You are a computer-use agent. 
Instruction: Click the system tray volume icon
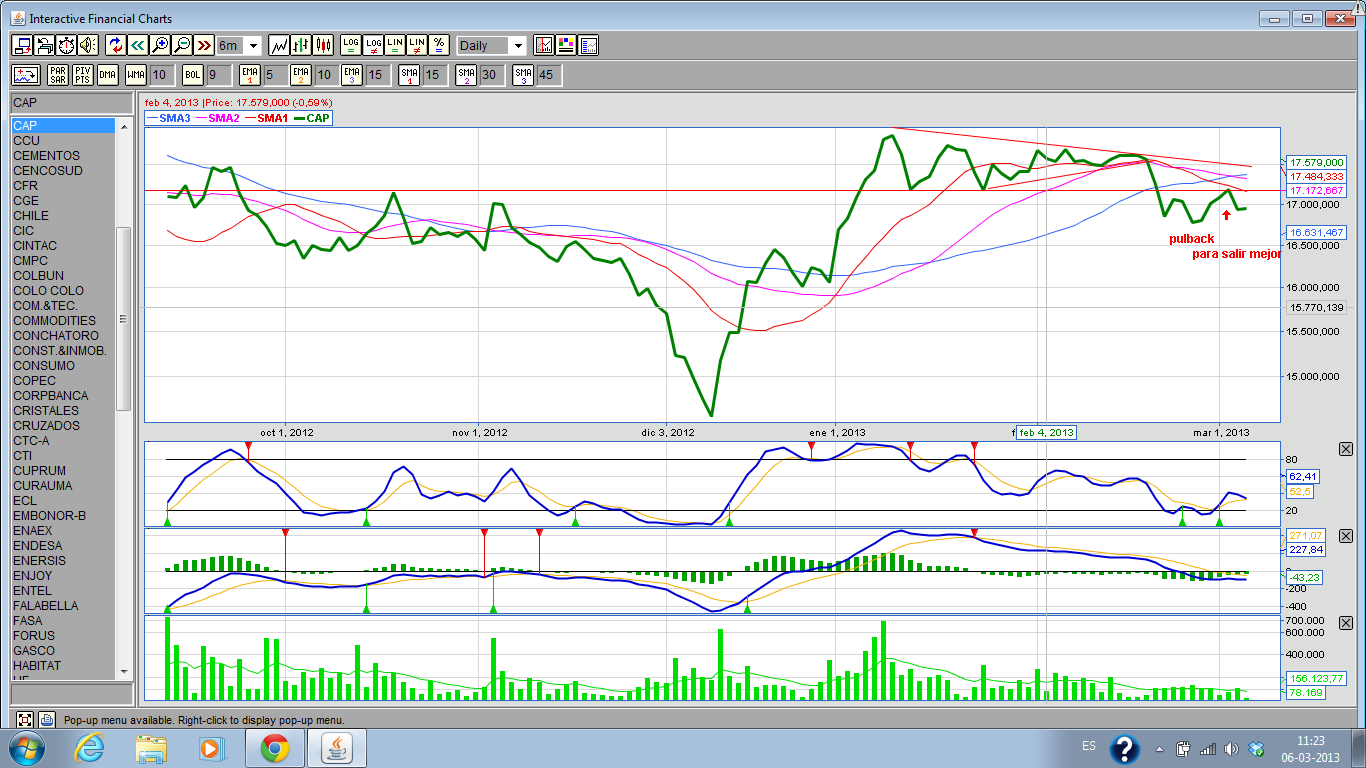[1231, 749]
